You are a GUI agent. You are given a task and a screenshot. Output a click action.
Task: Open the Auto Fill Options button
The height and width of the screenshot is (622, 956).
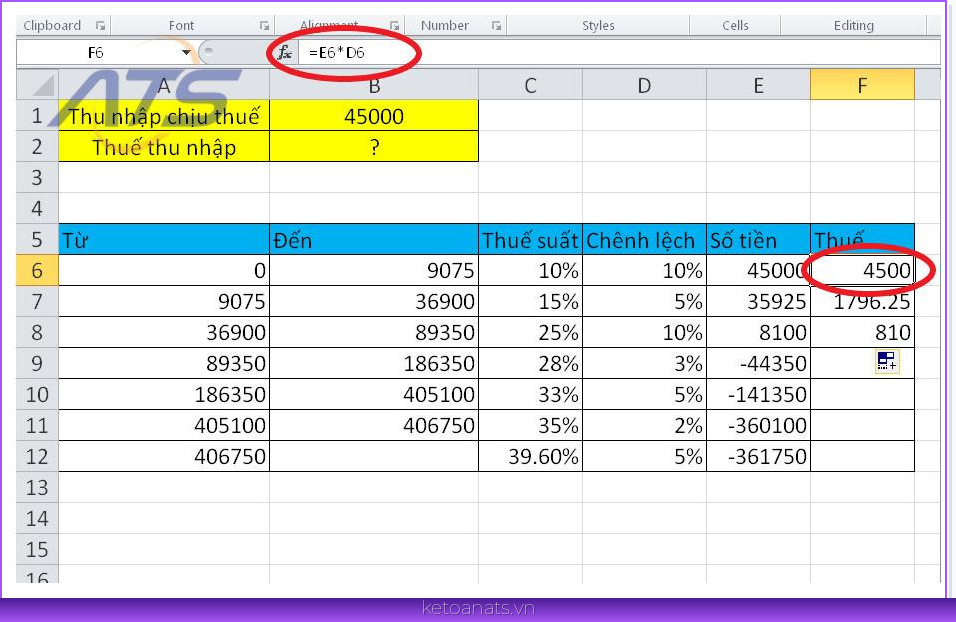pos(887,362)
